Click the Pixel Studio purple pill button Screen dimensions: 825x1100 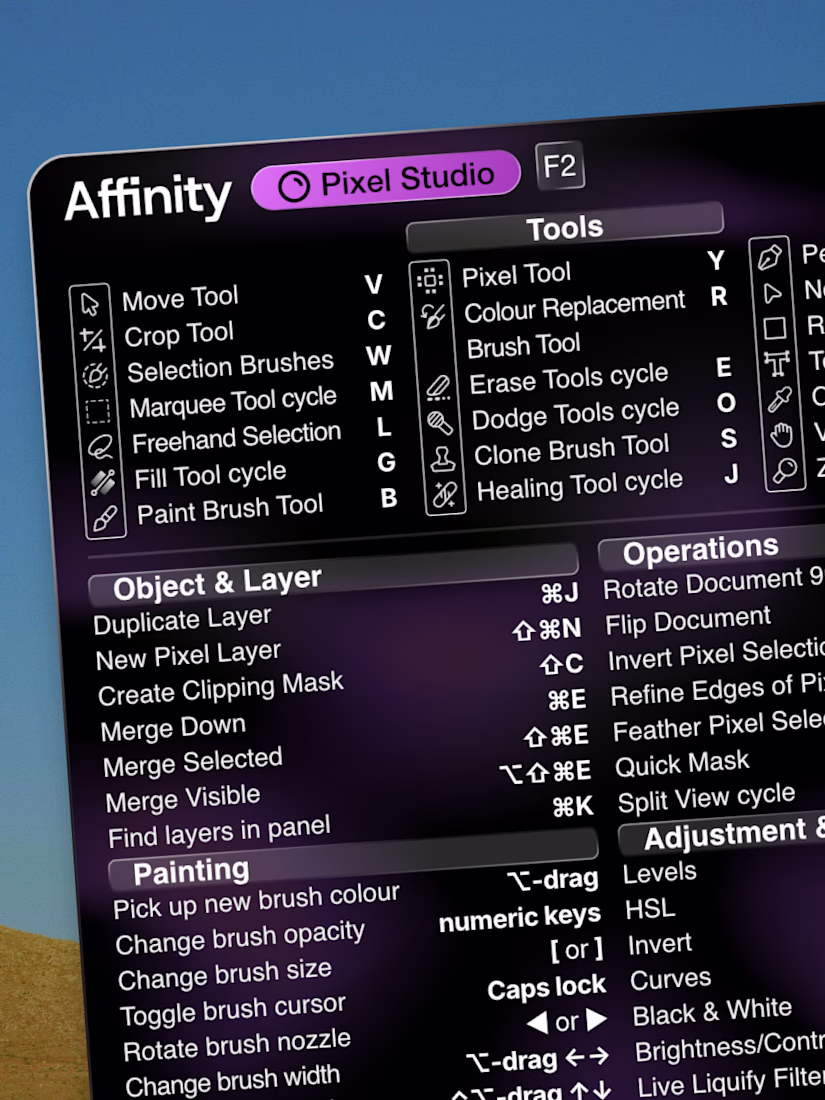tap(386, 181)
